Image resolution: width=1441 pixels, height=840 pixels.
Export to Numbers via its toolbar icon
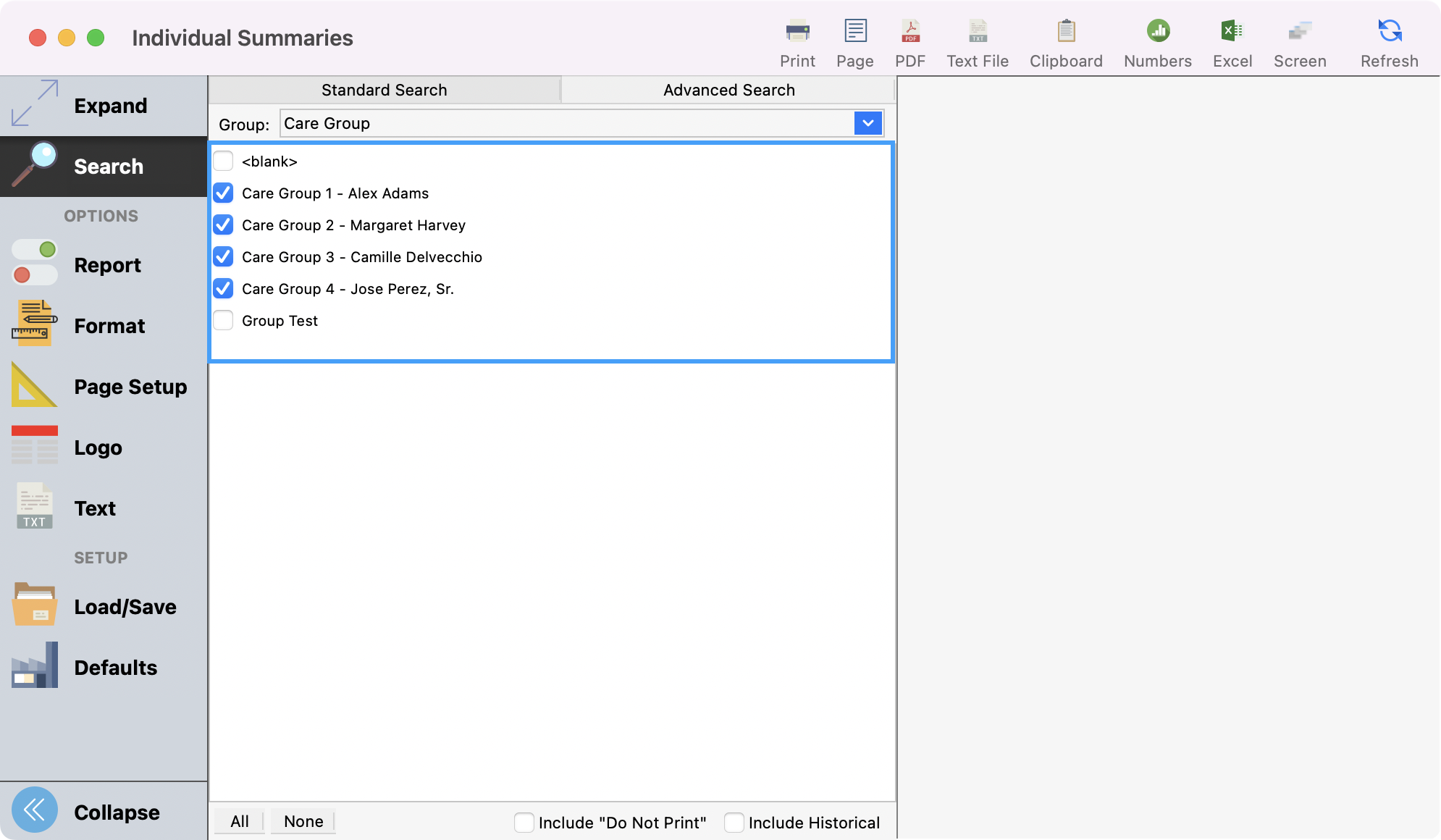pyautogui.click(x=1157, y=40)
